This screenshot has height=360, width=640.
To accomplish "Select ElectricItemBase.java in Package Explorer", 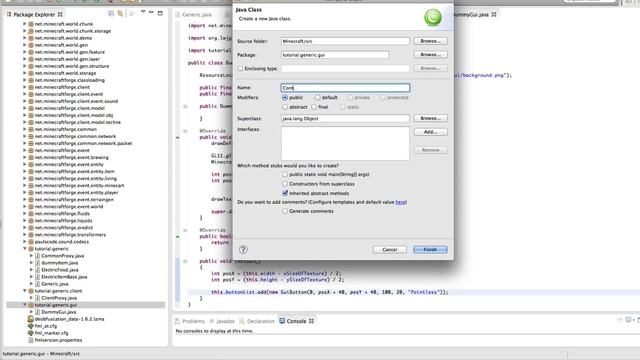I will point(64,277).
